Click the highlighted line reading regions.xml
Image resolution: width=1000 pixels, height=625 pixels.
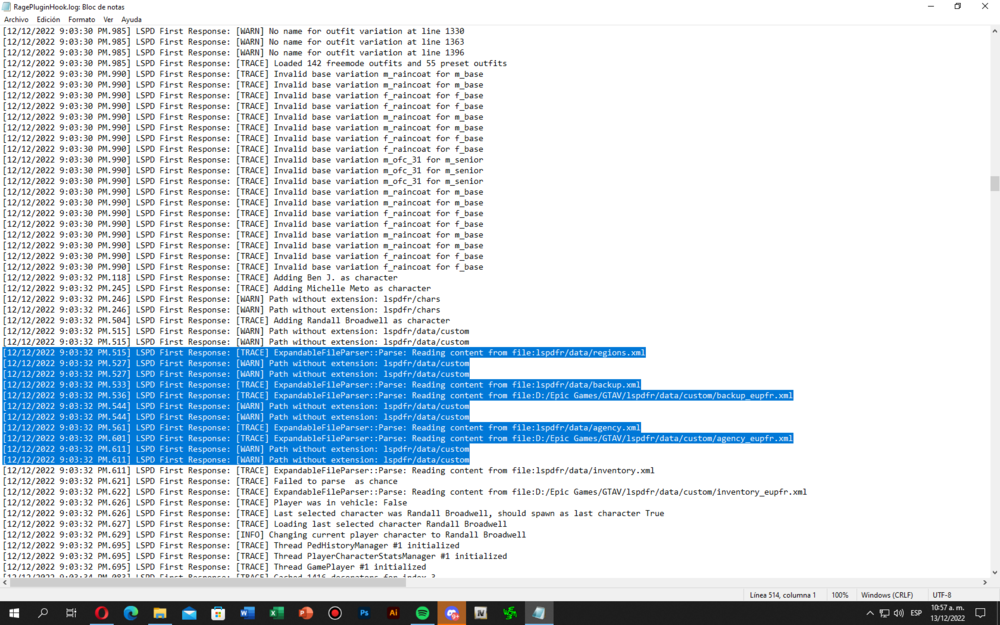(x=324, y=353)
